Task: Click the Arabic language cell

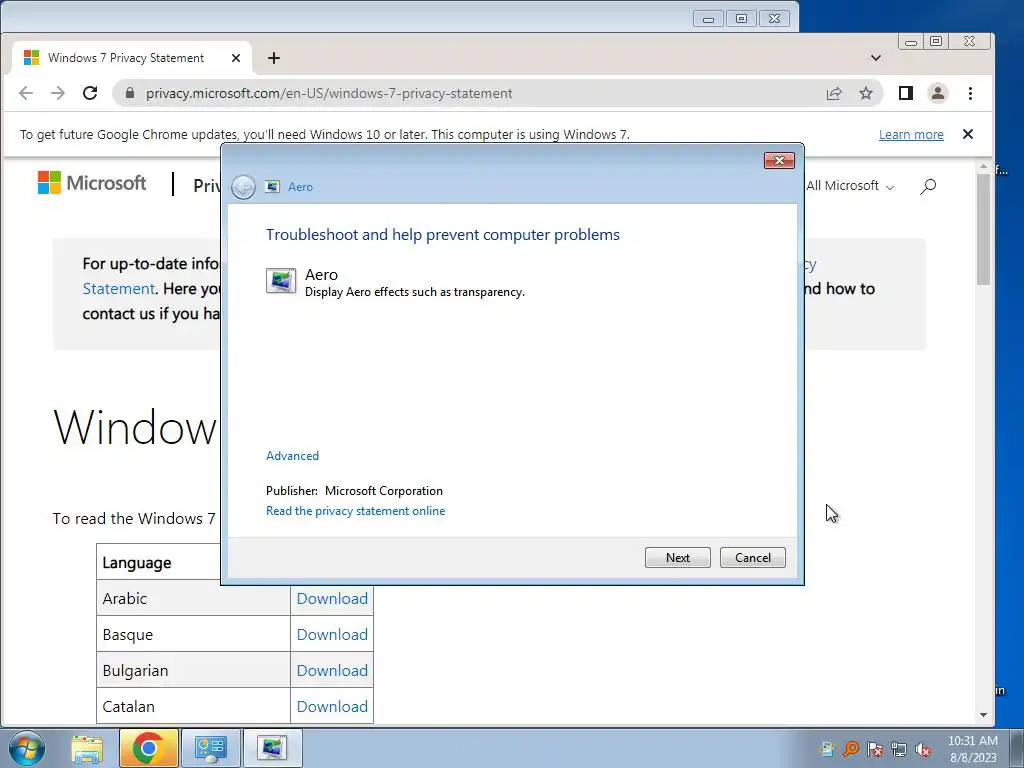Action: 193,598
